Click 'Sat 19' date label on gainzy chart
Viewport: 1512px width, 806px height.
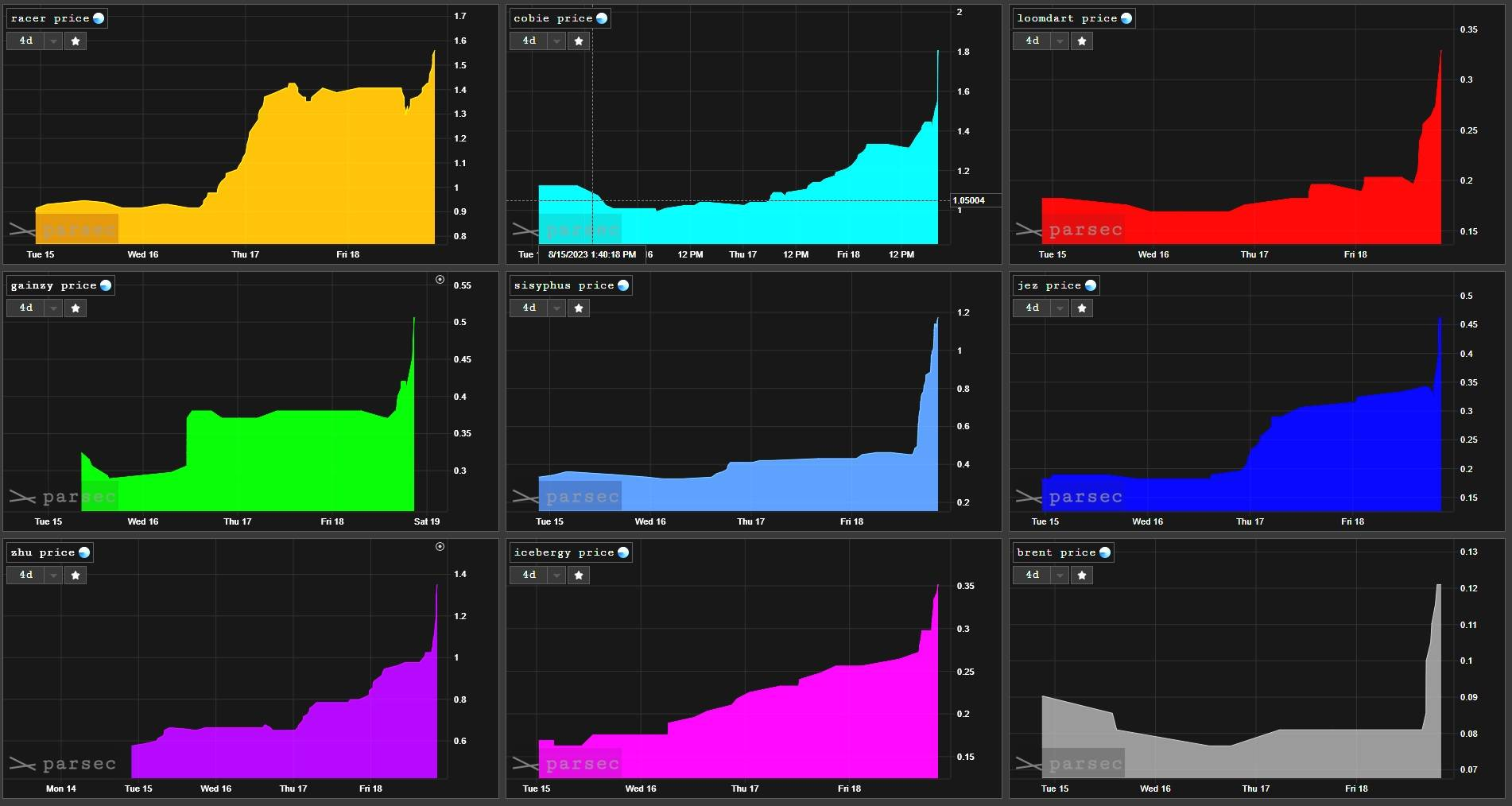(427, 521)
